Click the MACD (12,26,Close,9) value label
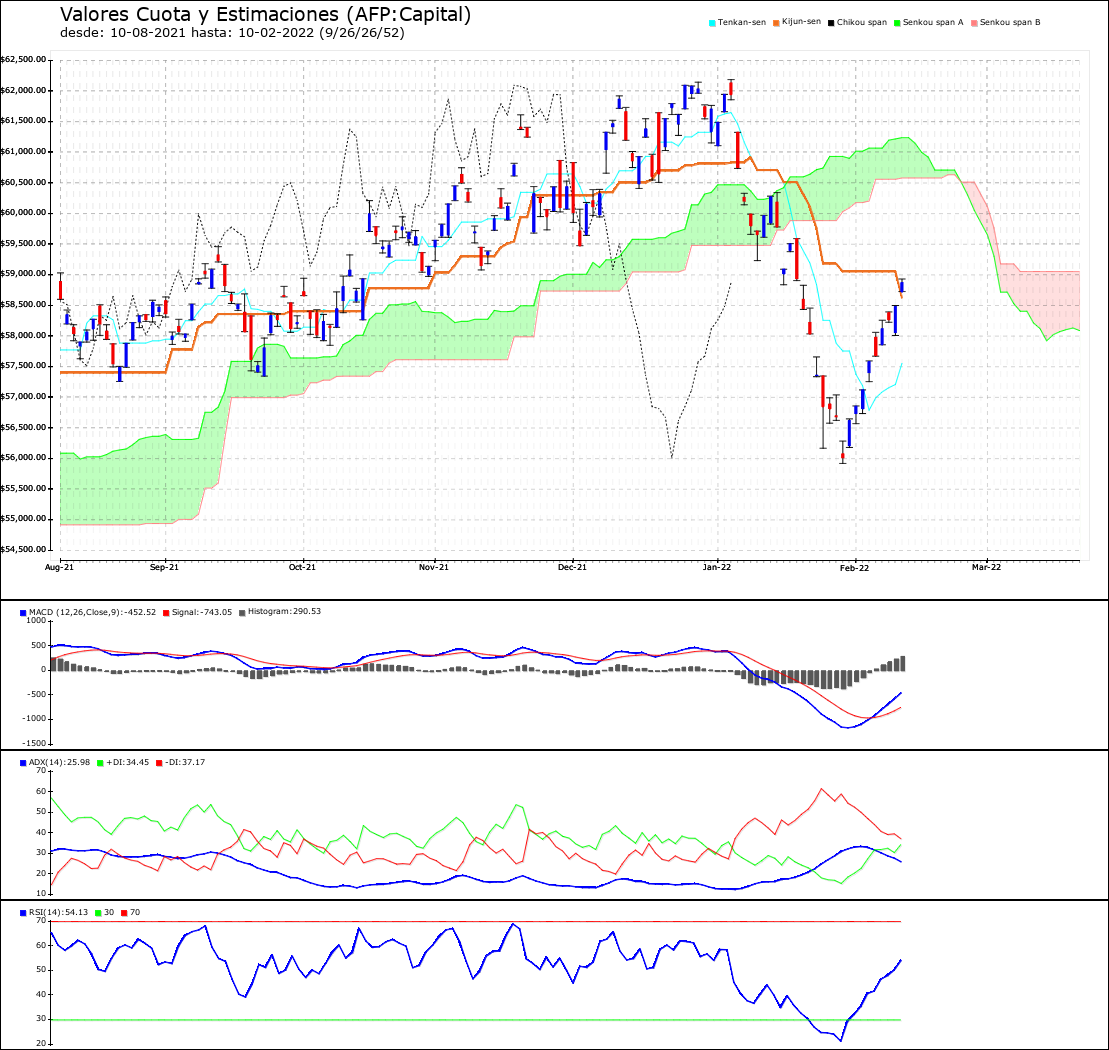Screen dimensions: 1109x1050 pyautogui.click(x=92, y=612)
